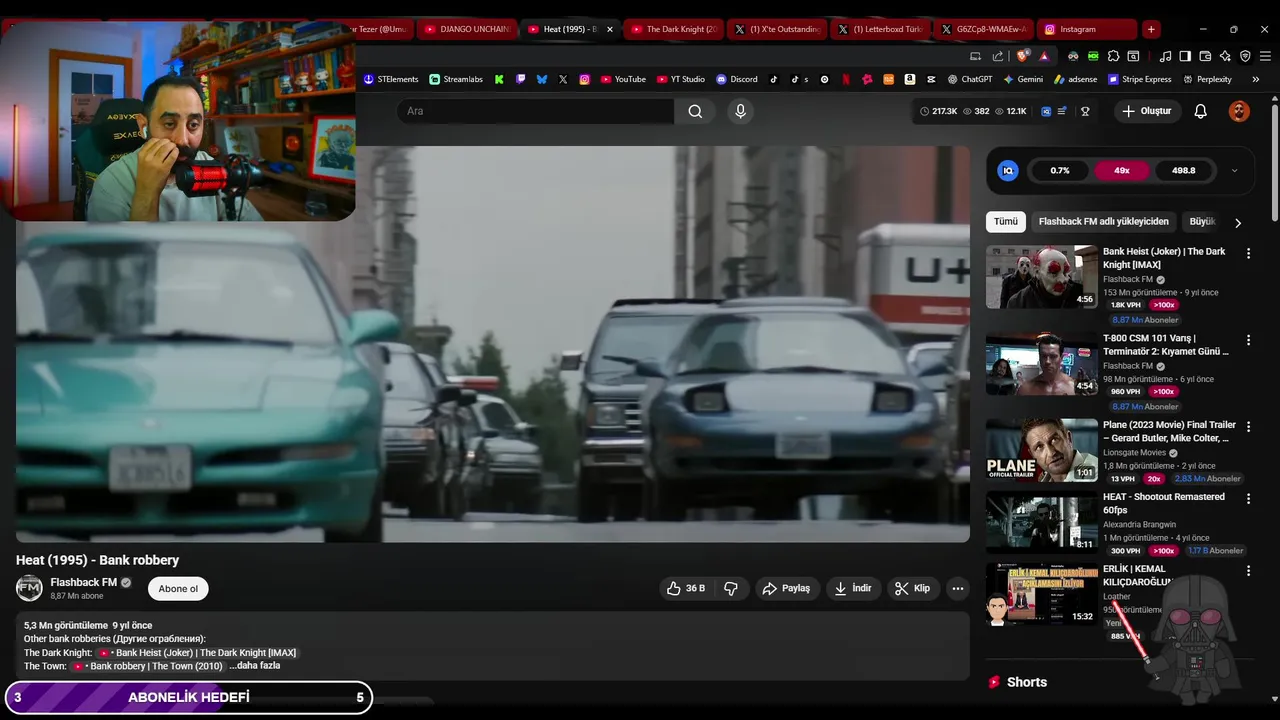The image size is (1280, 720).
Task: Toggle the browser sidebar panel icon
Action: 1185,56
